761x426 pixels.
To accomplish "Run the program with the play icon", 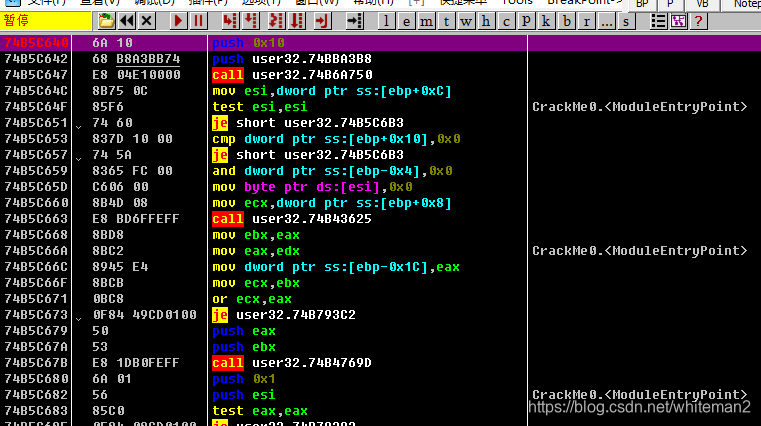I will [x=178, y=21].
